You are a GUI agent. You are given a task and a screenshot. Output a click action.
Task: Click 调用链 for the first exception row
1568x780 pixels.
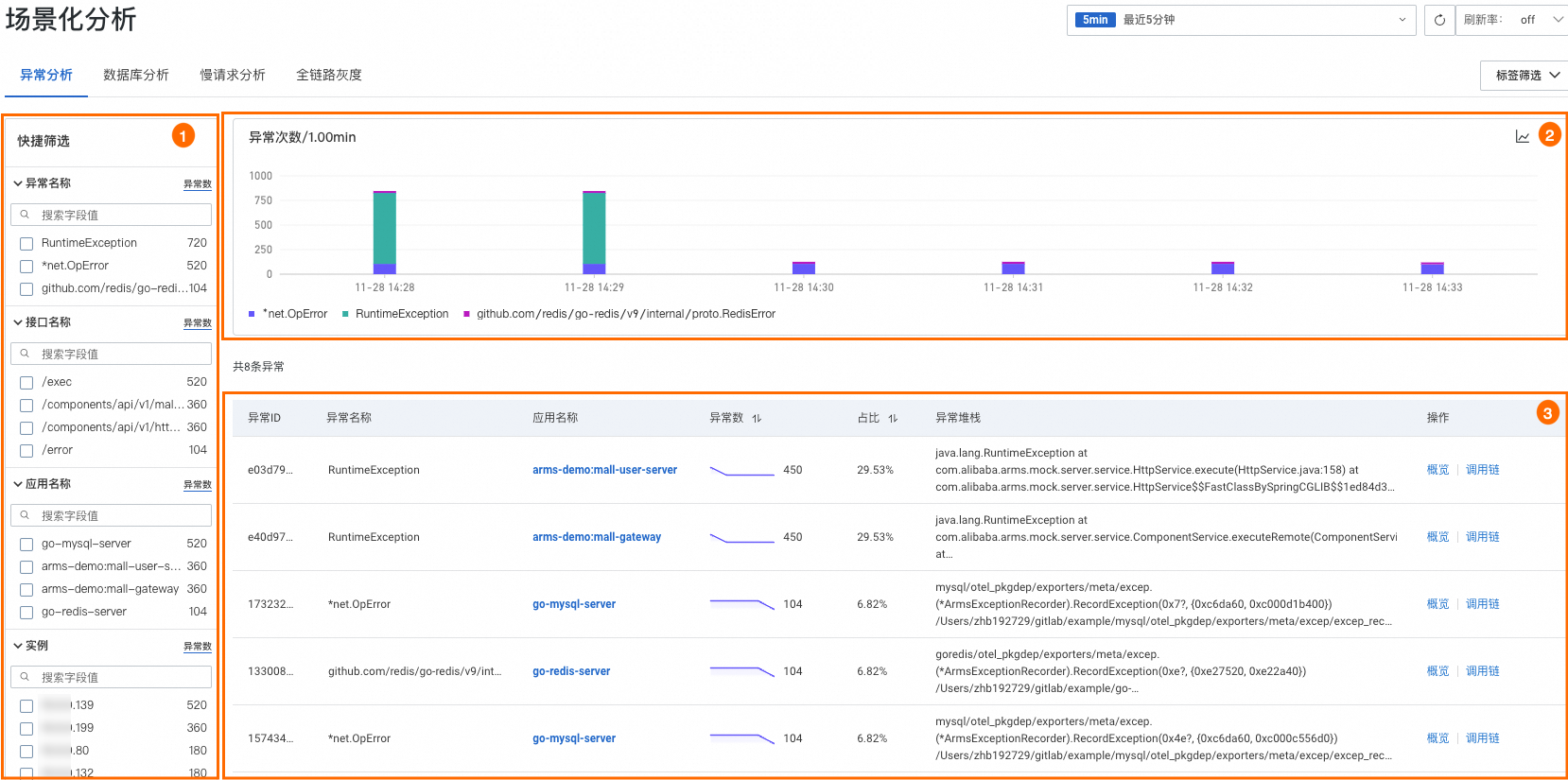[1482, 470]
